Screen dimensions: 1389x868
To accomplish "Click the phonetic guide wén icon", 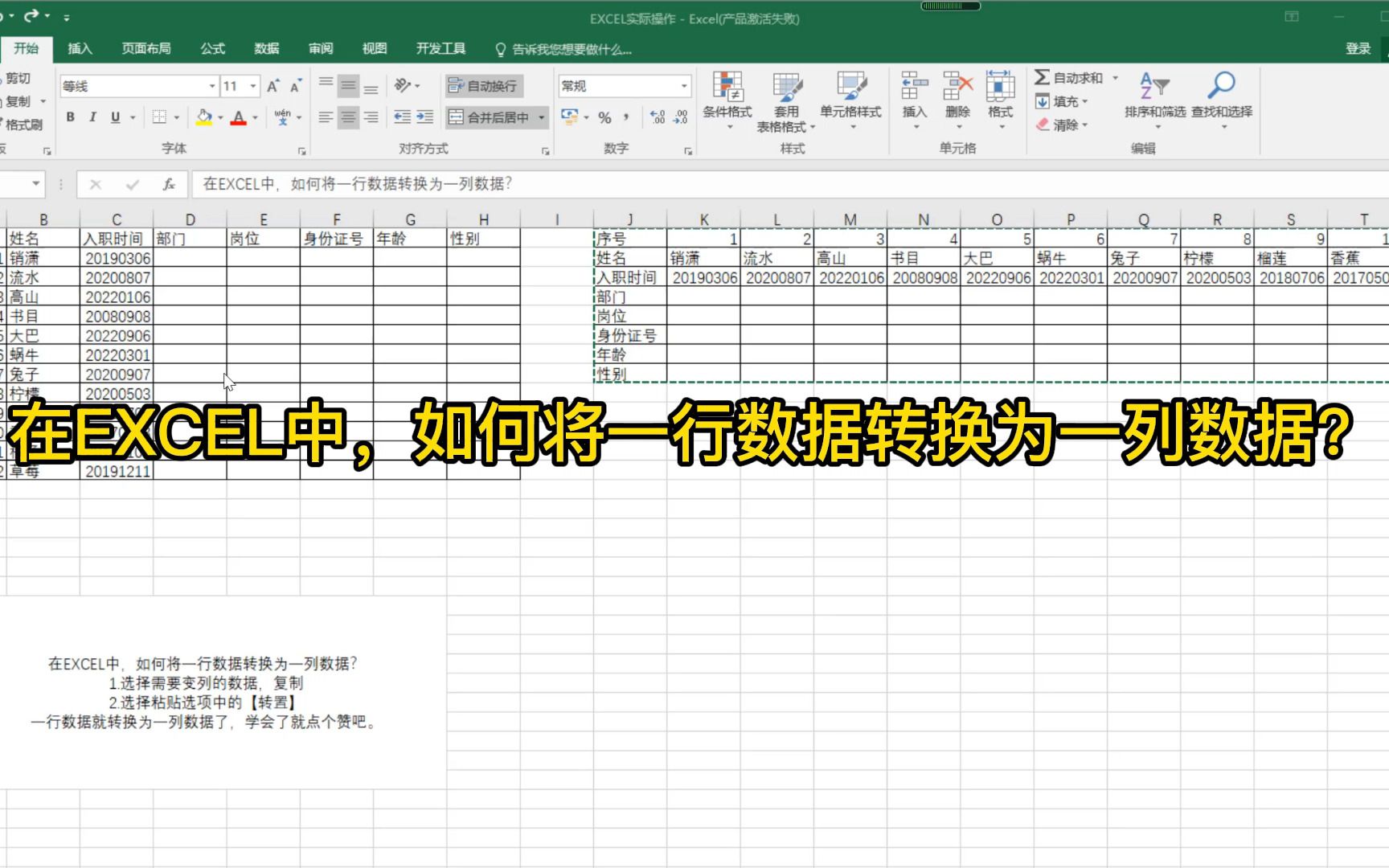I will click(x=282, y=117).
